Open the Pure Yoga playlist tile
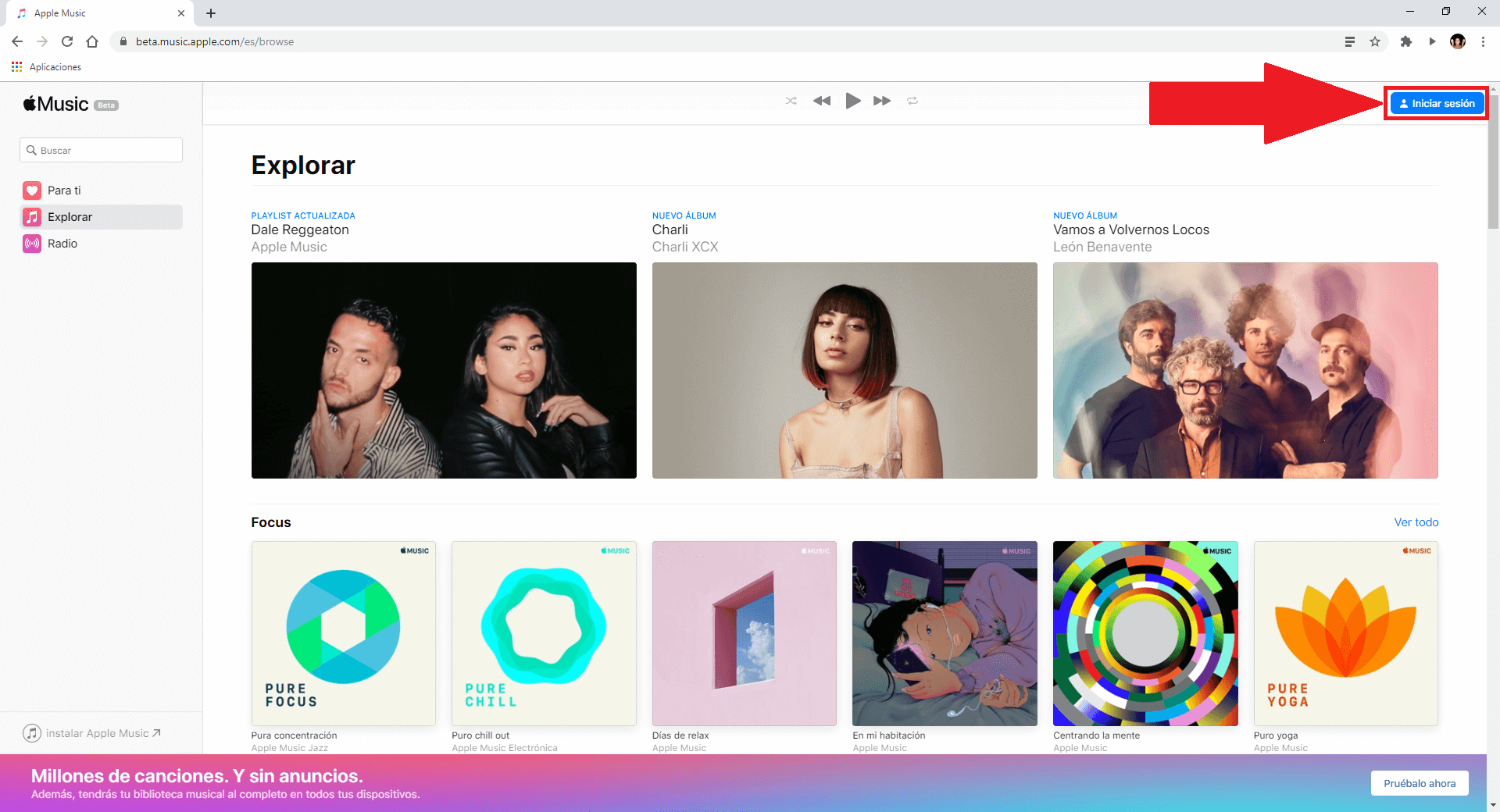The width and height of the screenshot is (1500, 812). (x=1346, y=633)
